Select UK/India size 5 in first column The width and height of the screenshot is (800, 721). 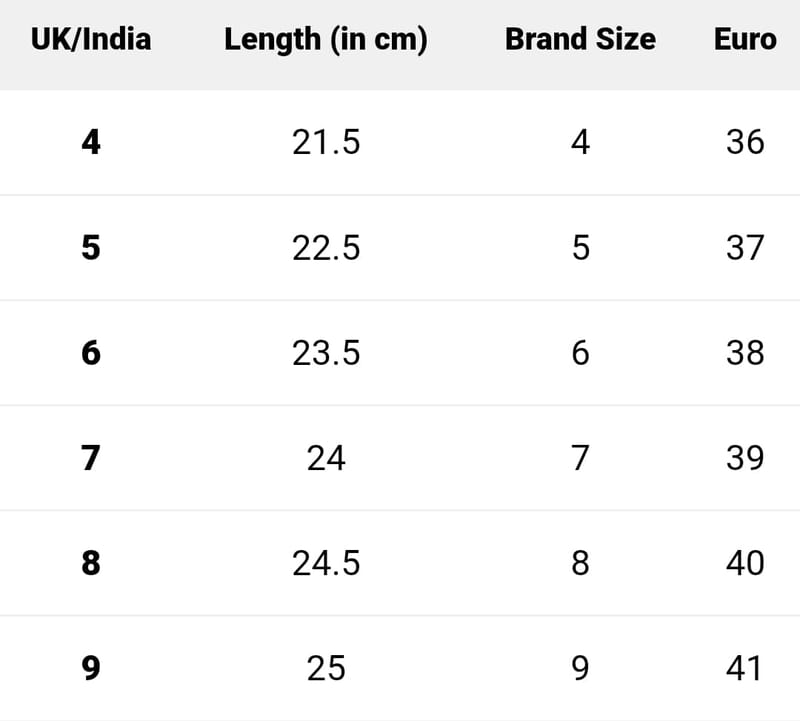(x=91, y=248)
